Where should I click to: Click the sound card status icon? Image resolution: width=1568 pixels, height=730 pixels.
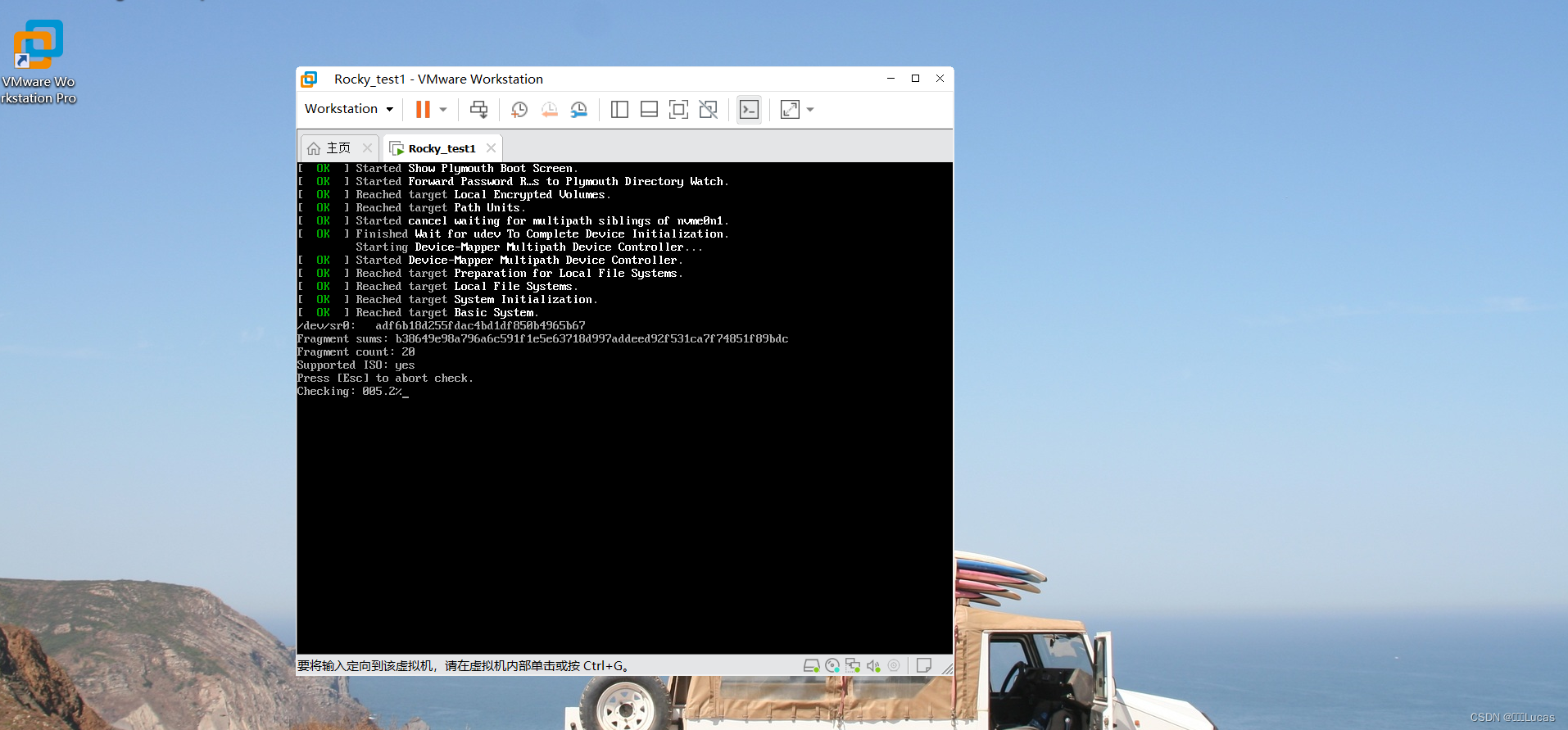click(x=873, y=665)
